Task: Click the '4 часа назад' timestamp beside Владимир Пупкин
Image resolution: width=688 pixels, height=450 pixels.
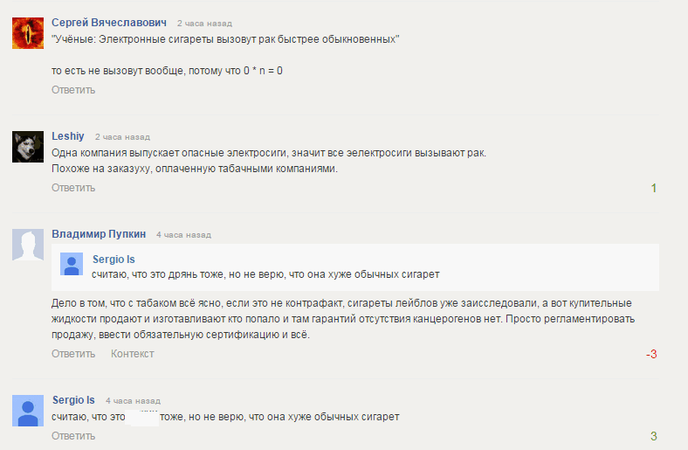Action: click(183, 235)
